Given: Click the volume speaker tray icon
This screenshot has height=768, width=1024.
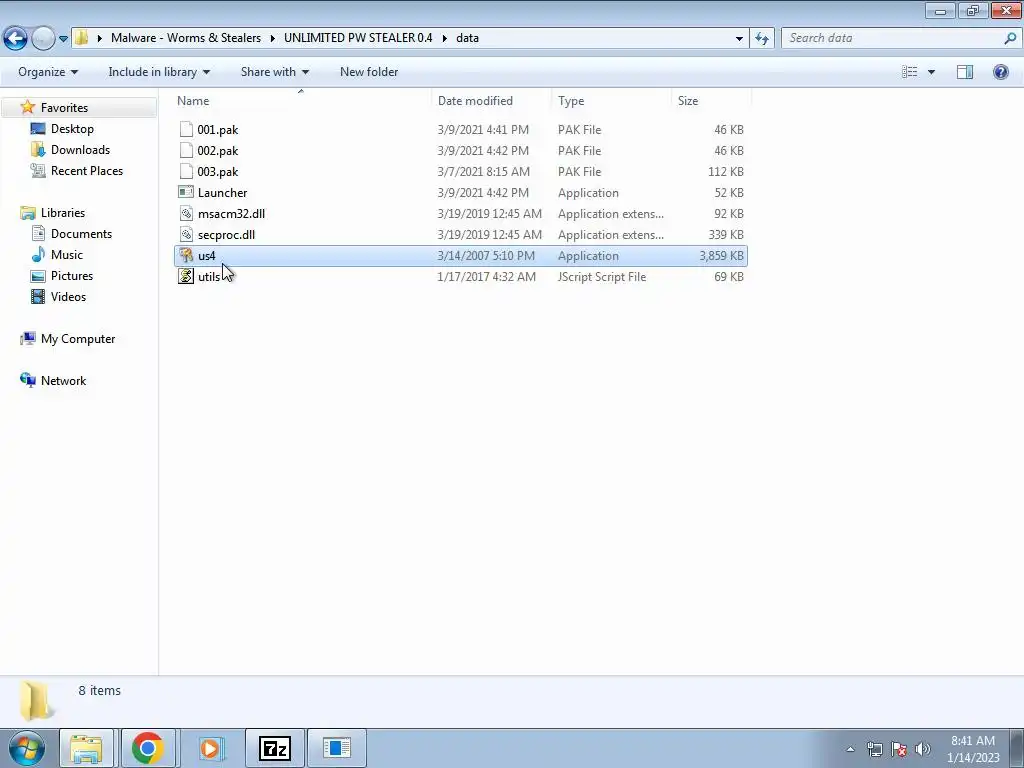Looking at the screenshot, I should 923,749.
